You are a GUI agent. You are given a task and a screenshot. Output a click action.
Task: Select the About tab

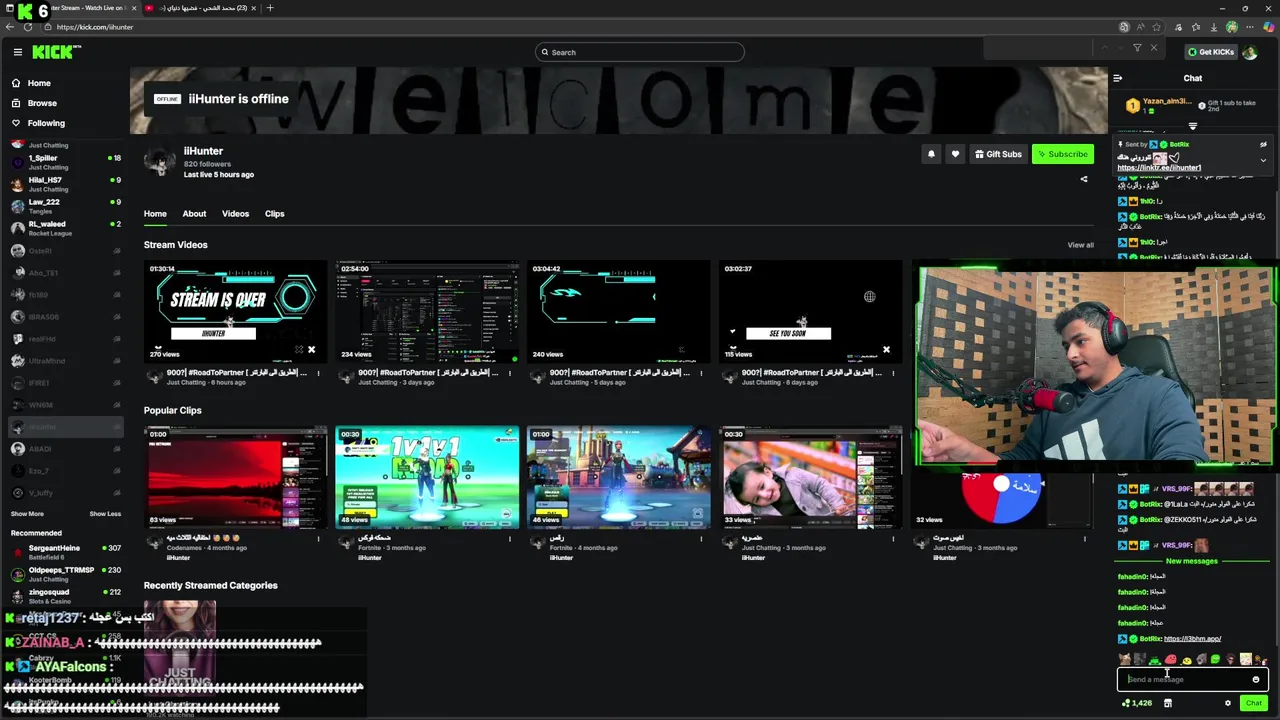[194, 213]
